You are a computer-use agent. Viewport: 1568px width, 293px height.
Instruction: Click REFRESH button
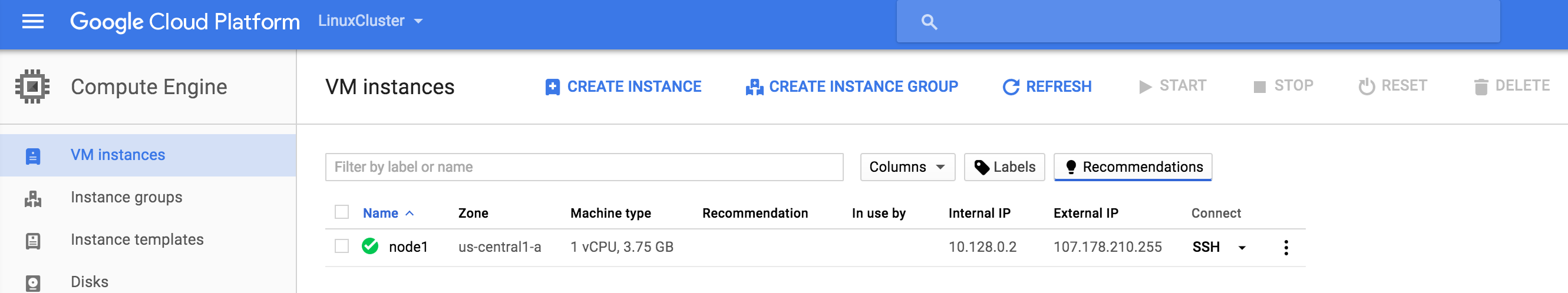click(x=1047, y=87)
